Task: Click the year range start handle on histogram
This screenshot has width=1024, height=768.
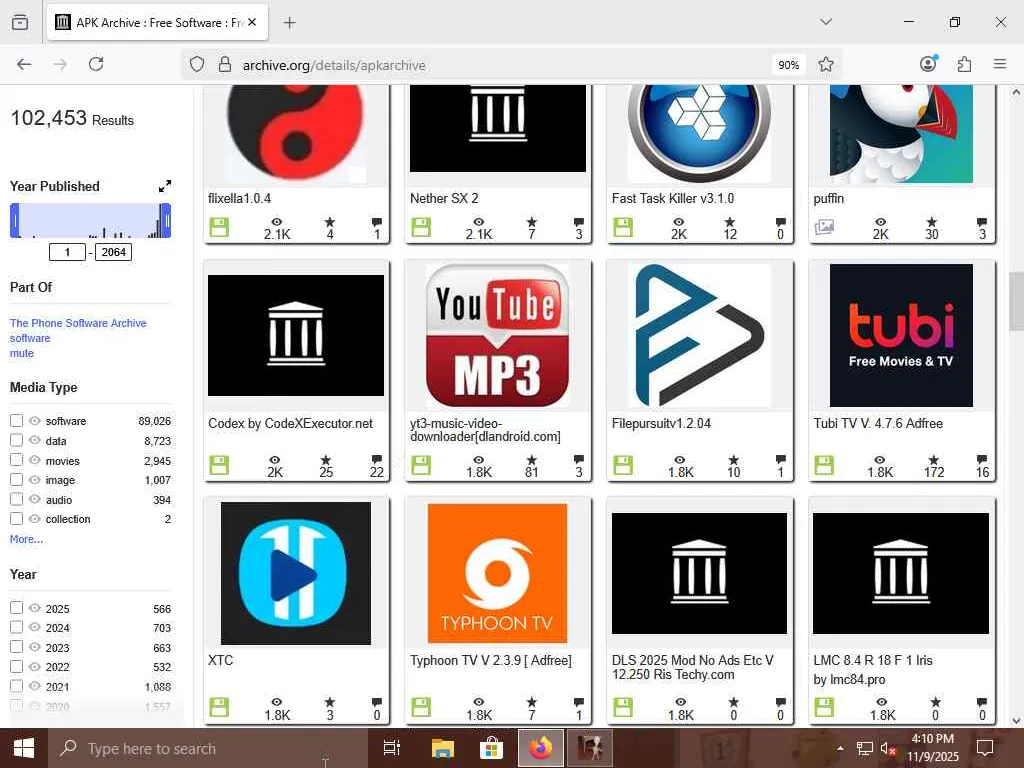Action: 14,220
